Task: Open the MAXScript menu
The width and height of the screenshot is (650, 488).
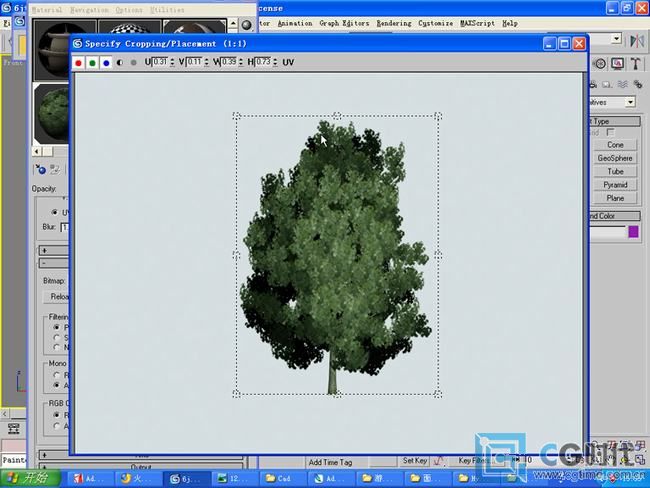Action: (479, 22)
